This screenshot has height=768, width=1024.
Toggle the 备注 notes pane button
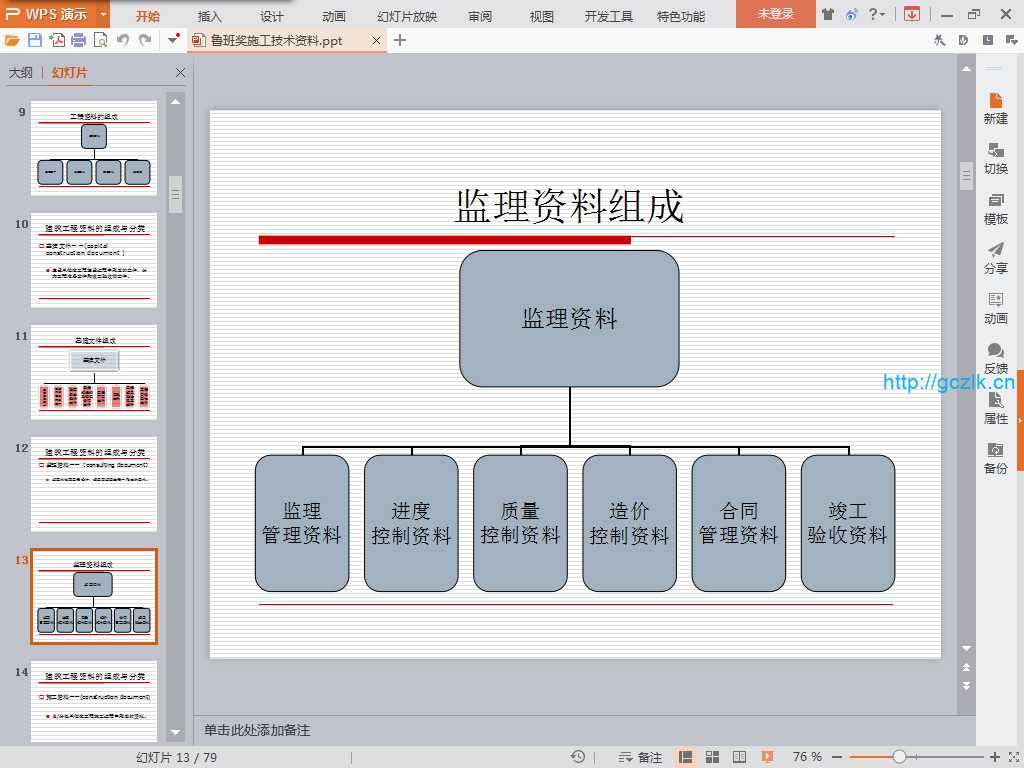(640, 757)
